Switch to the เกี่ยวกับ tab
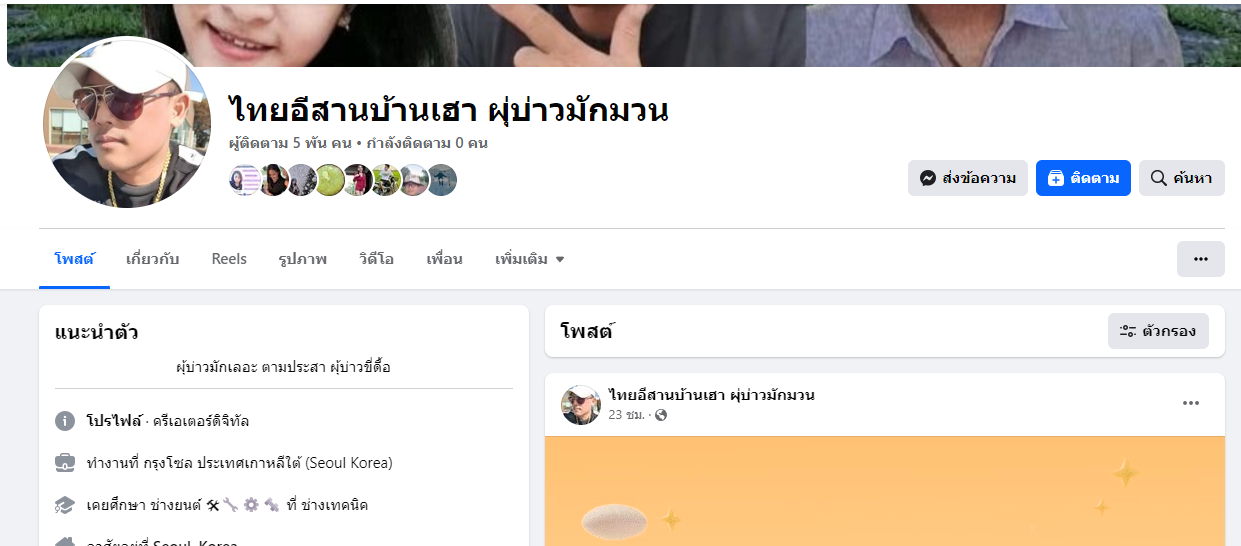This screenshot has height=546, width=1241. point(152,259)
